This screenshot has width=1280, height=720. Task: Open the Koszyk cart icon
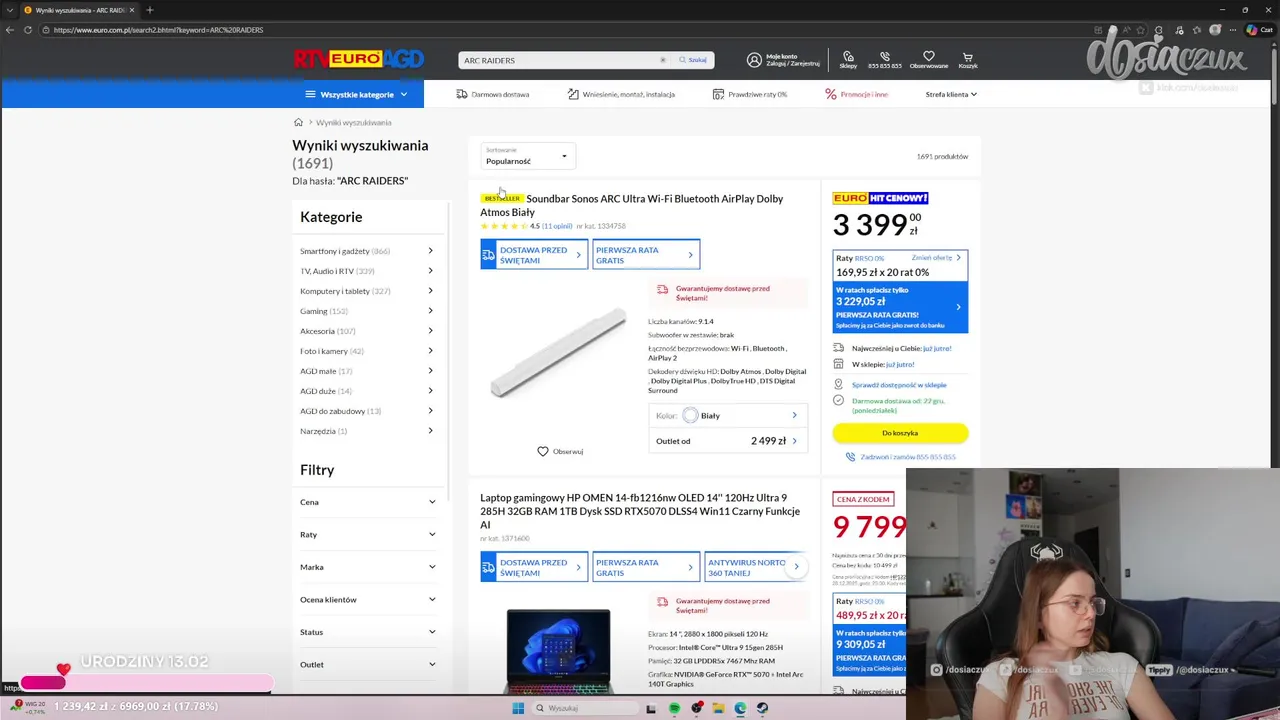968,57
